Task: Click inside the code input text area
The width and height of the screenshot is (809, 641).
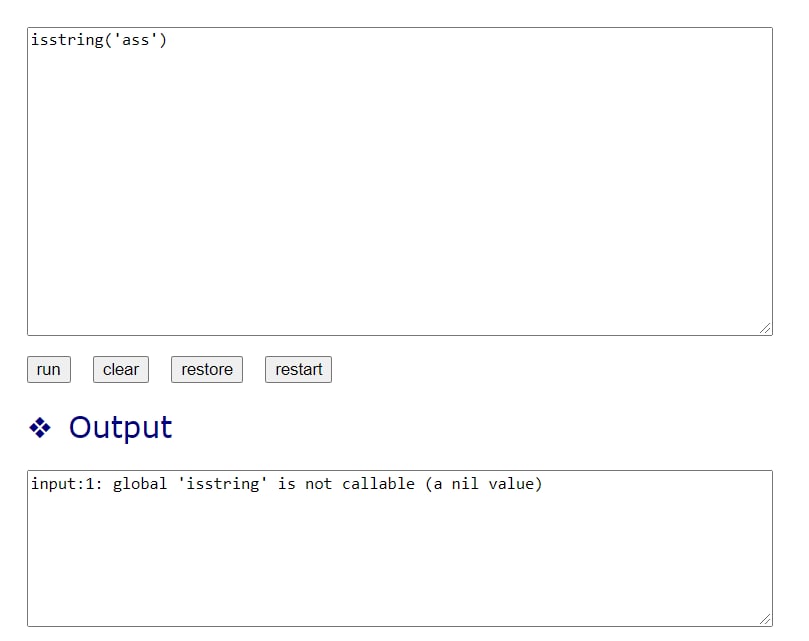Action: [x=400, y=182]
